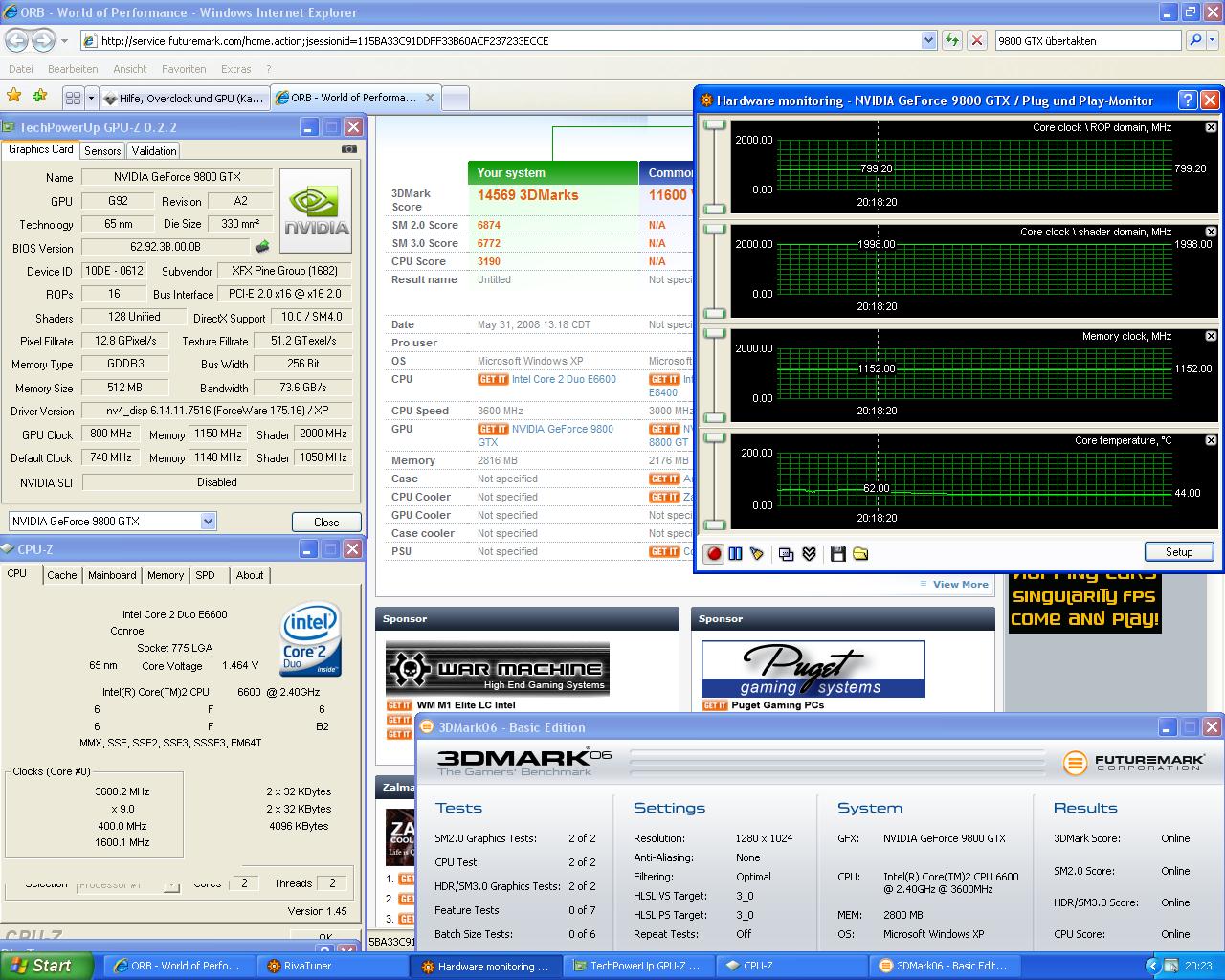Open the IE quick tabs list dropdown
This screenshot has height=980, width=1225.
(x=92, y=98)
